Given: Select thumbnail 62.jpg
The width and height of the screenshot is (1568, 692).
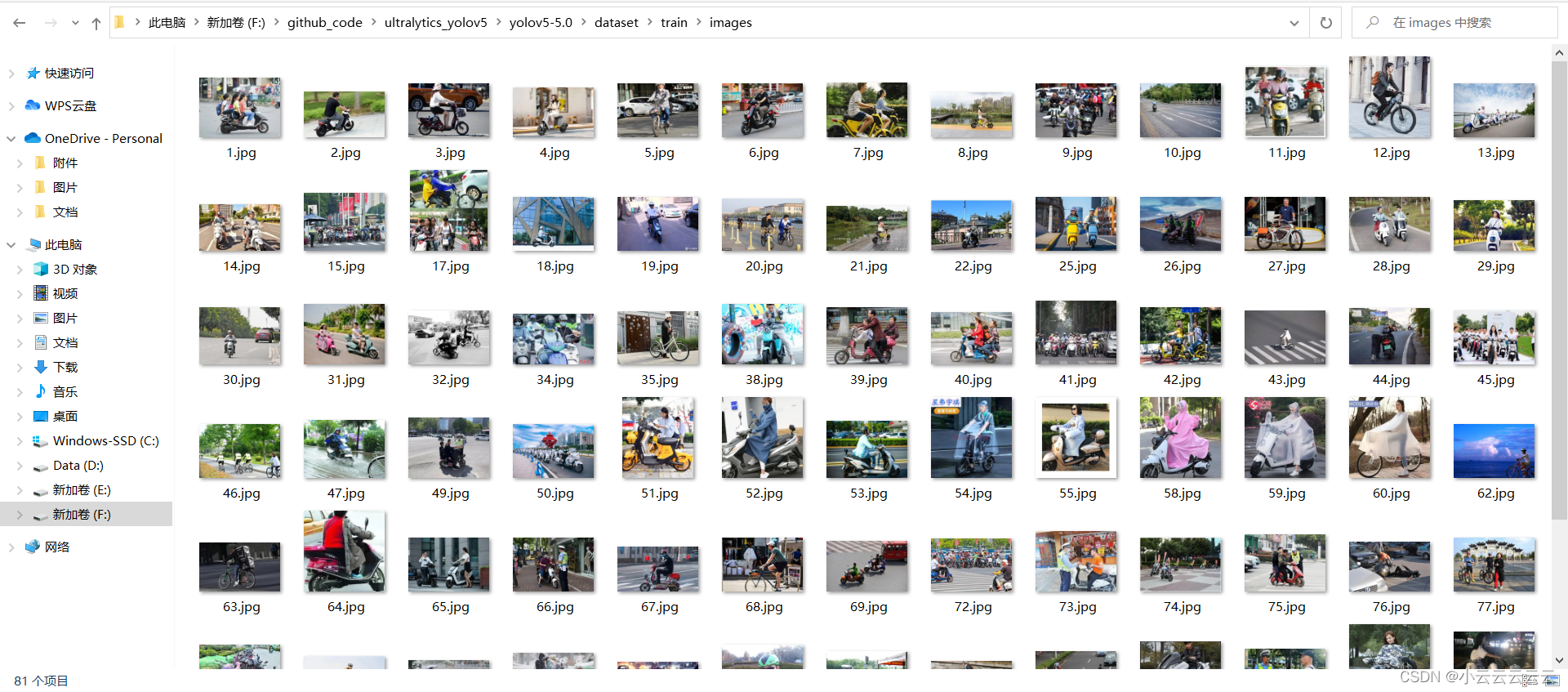Looking at the screenshot, I should pos(1494,451).
